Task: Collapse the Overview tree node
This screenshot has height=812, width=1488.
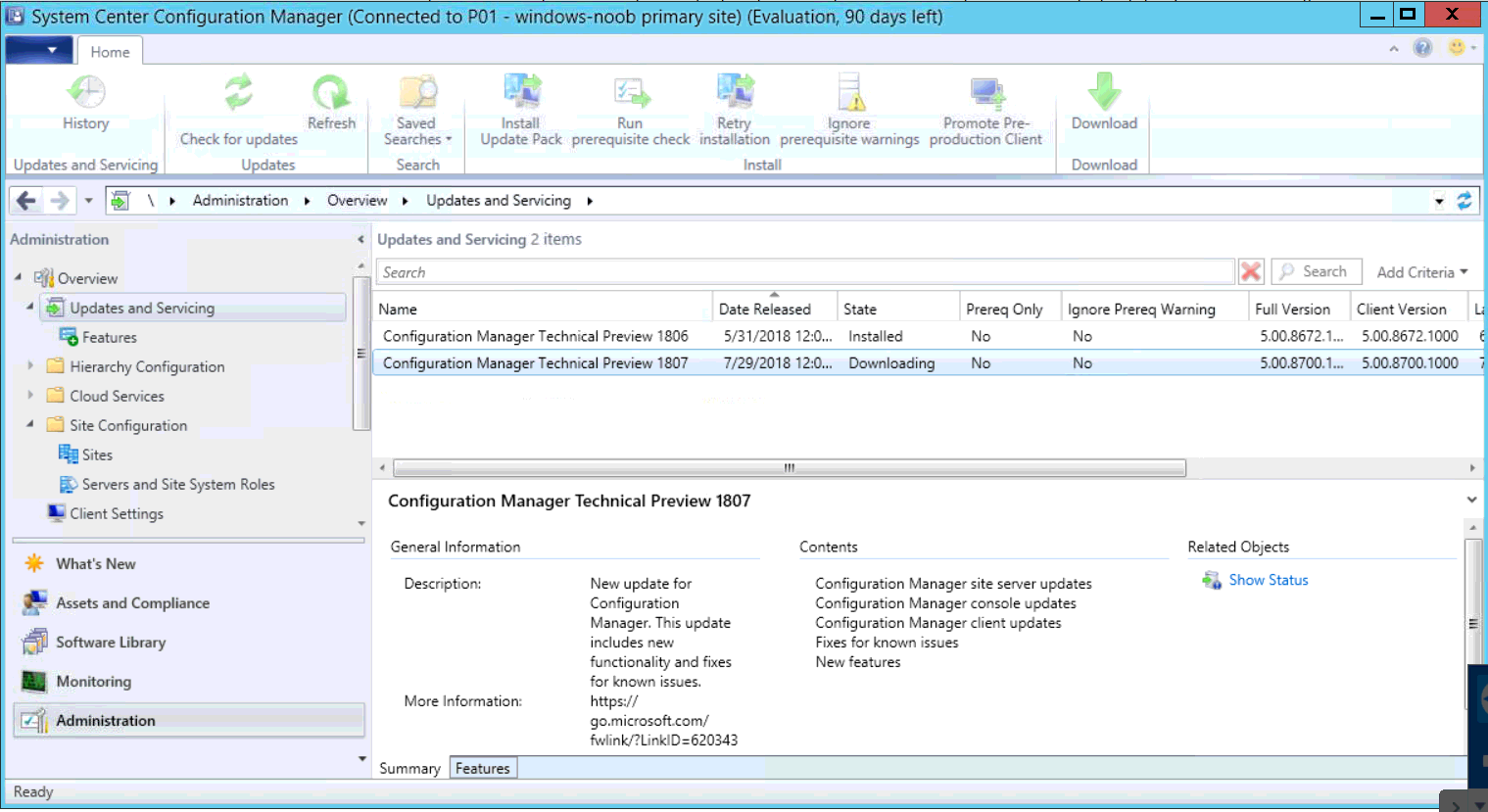Action: click(18, 278)
